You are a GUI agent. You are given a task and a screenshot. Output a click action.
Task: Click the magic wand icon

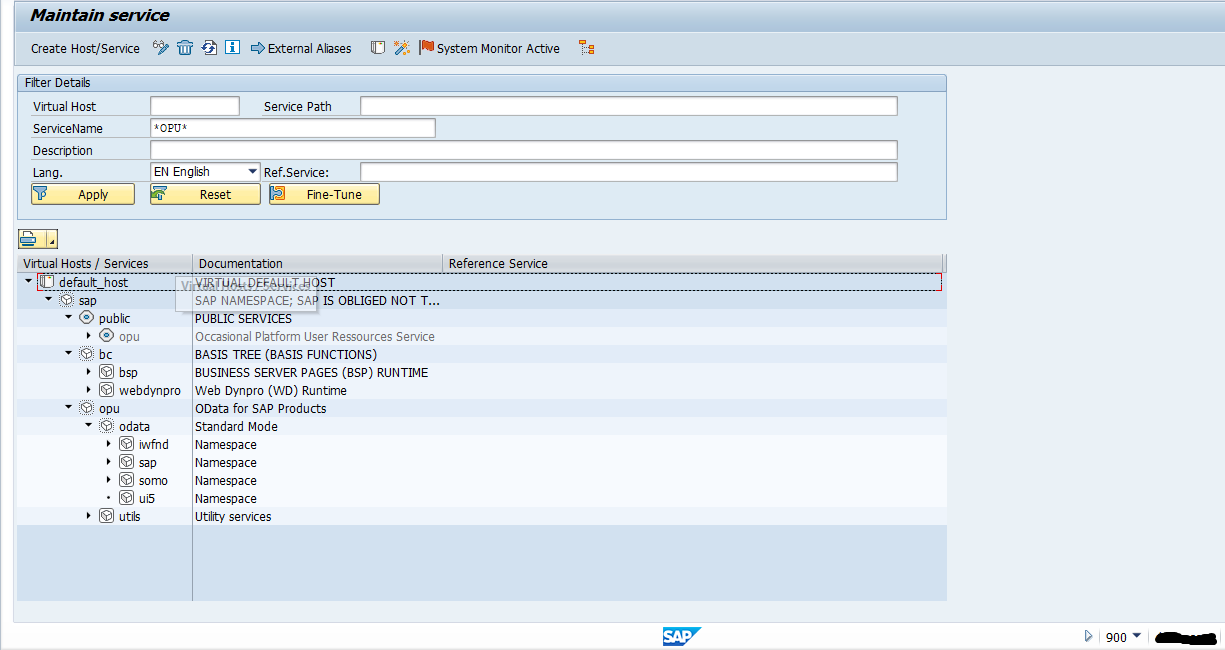pyautogui.click(x=402, y=47)
